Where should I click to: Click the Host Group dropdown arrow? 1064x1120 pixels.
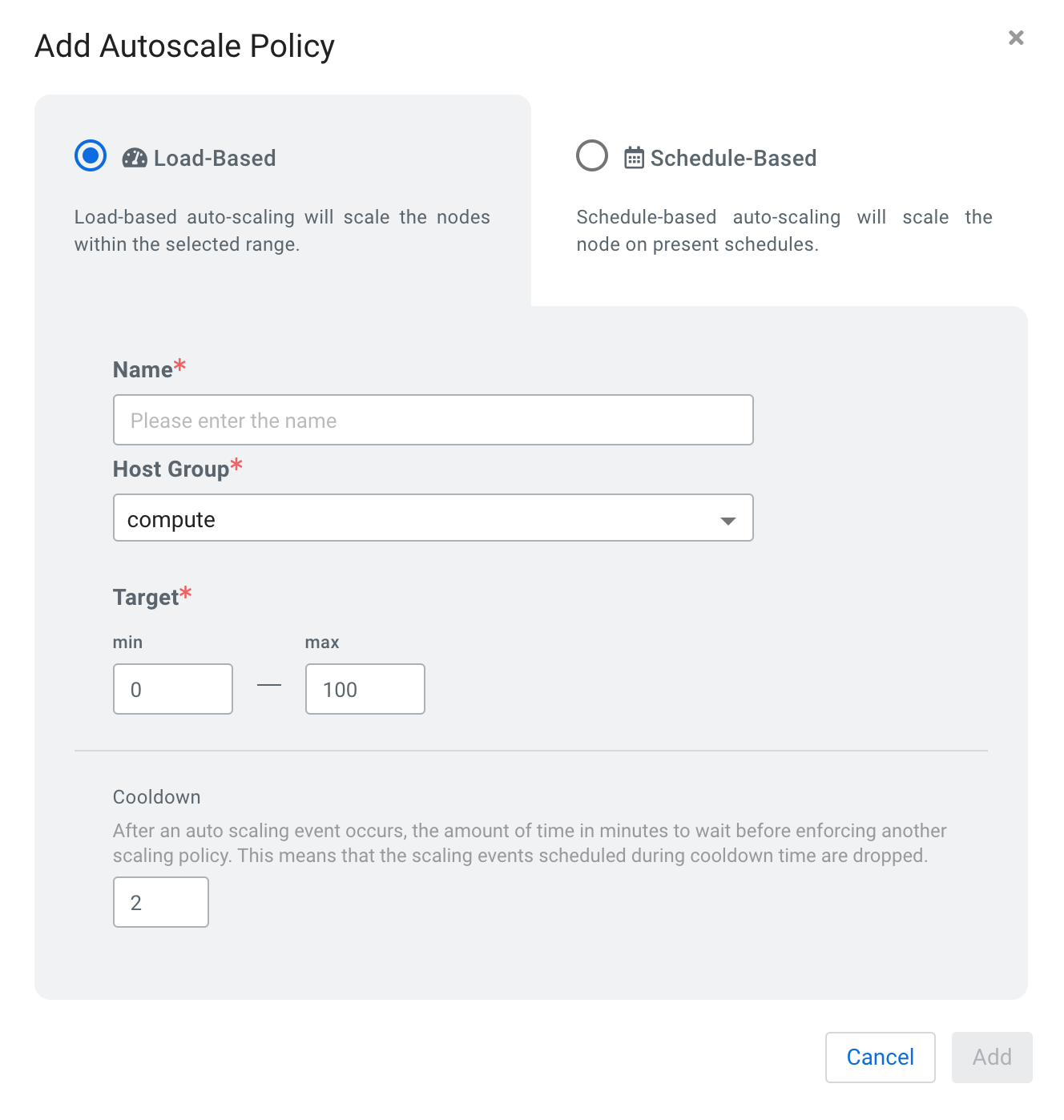pos(727,521)
